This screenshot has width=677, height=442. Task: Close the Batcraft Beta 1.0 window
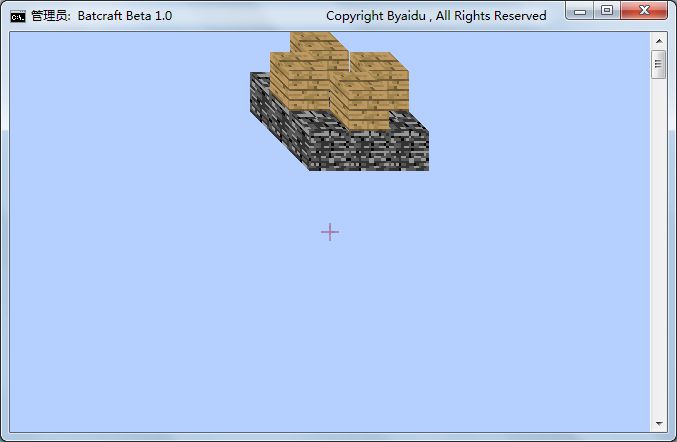[644, 10]
